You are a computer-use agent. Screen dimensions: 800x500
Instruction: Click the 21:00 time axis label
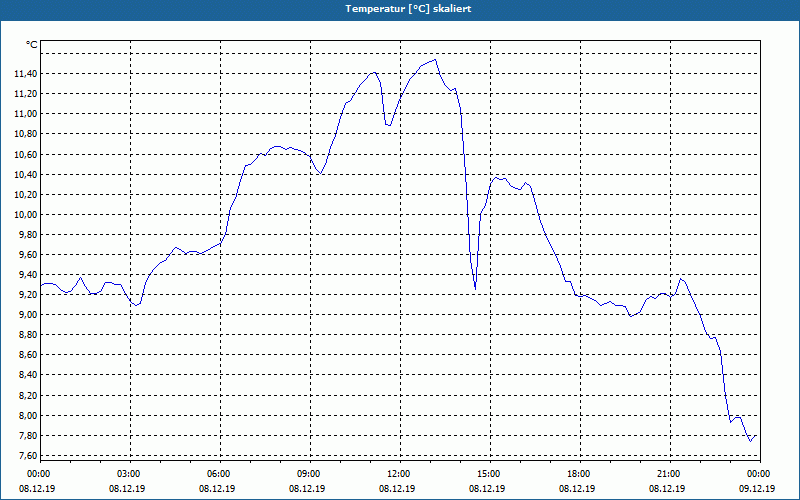(668, 474)
